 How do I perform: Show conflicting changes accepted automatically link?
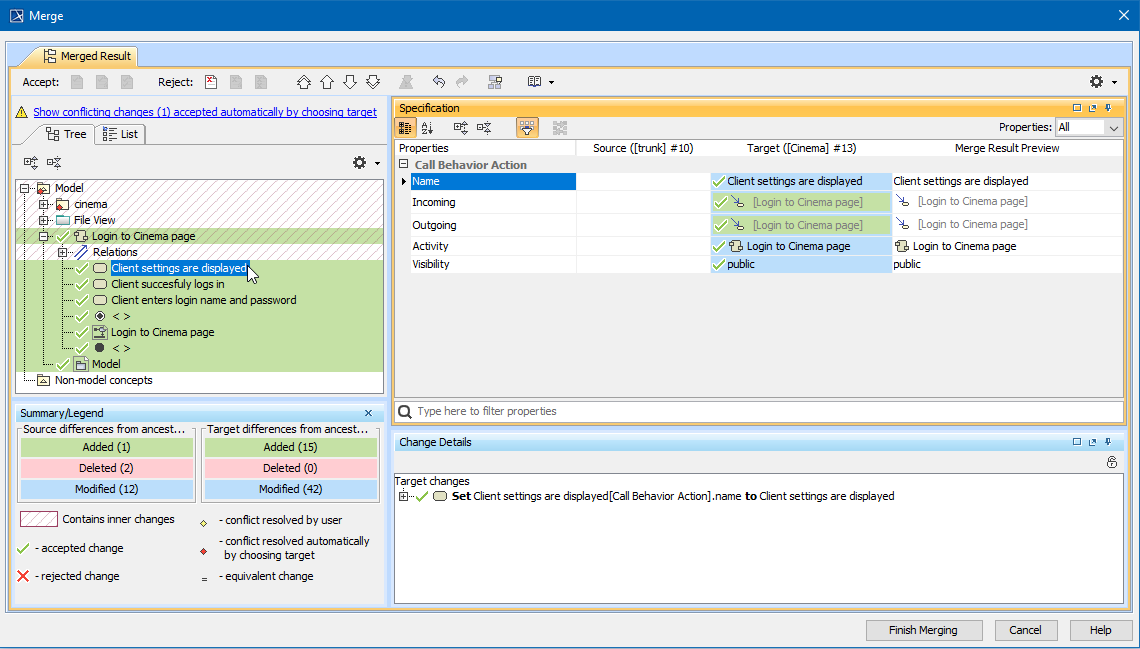tap(205, 111)
